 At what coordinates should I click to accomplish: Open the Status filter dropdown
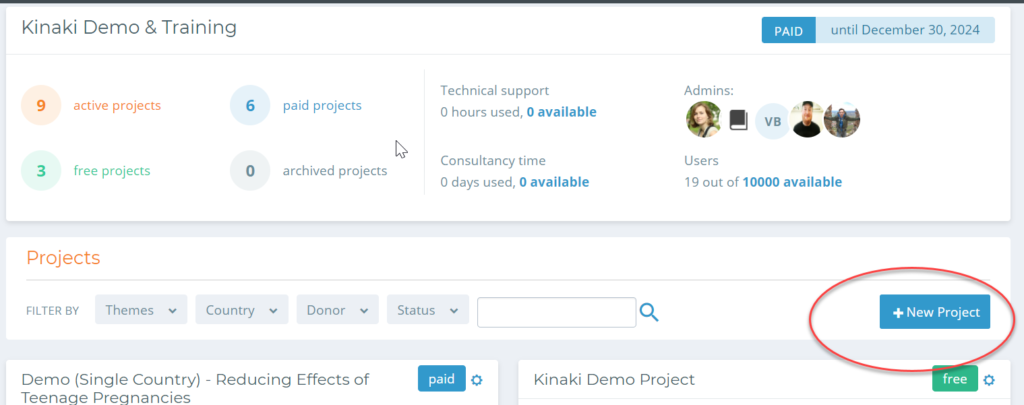pyautogui.click(x=428, y=310)
